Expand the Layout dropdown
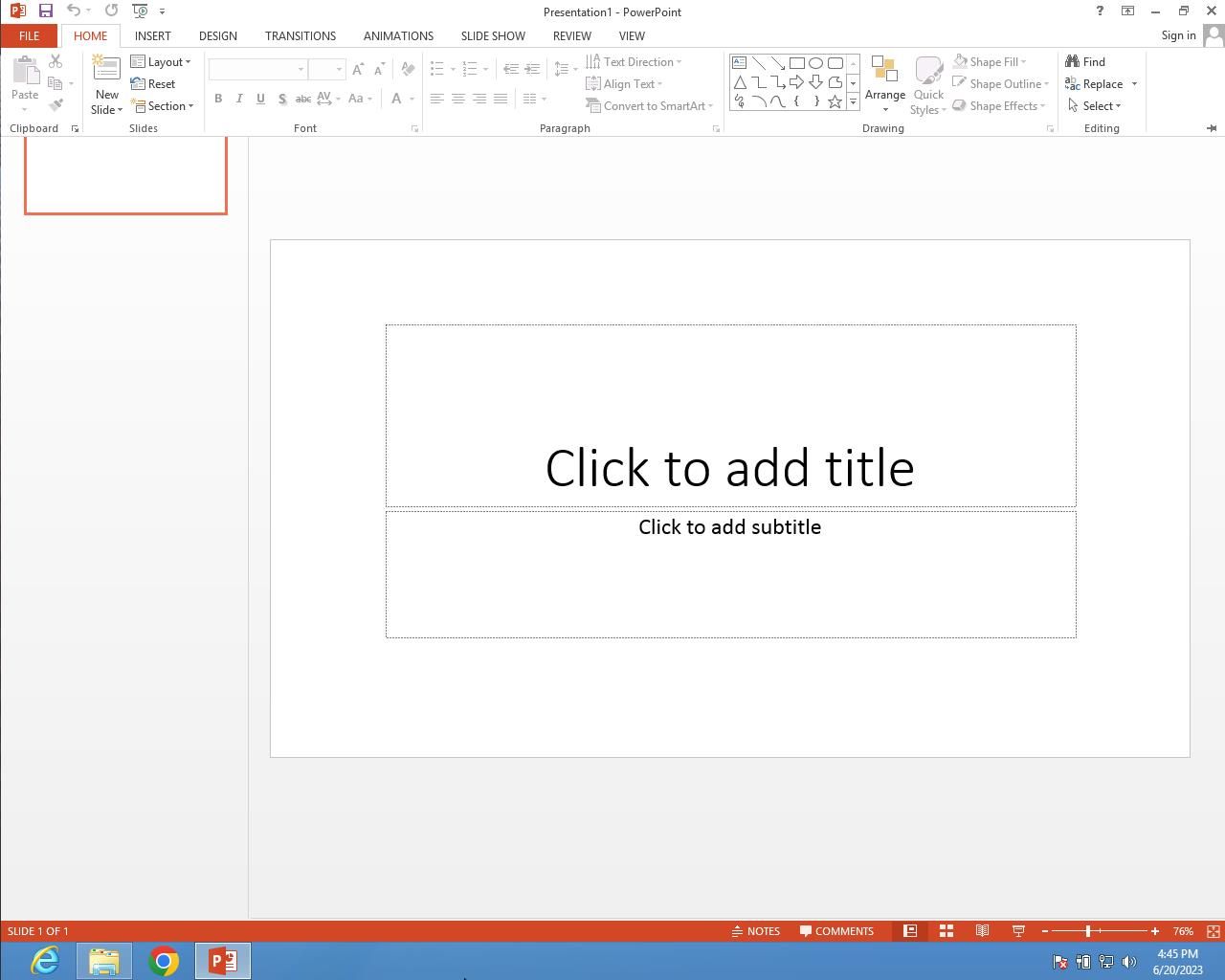The width and height of the screenshot is (1225, 980). click(161, 61)
